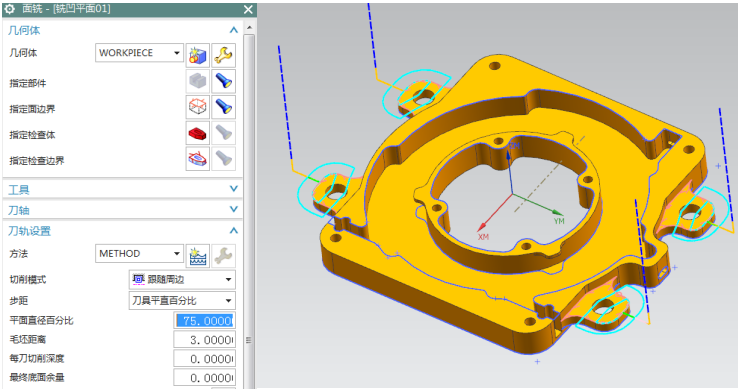
Task: Open the specify face boundary (指定面边界) selection icon
Action: (198, 108)
